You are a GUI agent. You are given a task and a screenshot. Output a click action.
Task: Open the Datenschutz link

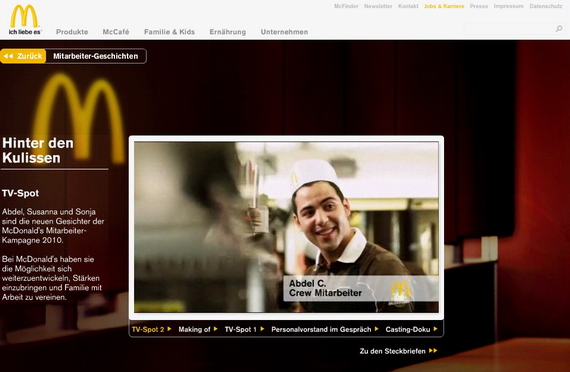(546, 6)
